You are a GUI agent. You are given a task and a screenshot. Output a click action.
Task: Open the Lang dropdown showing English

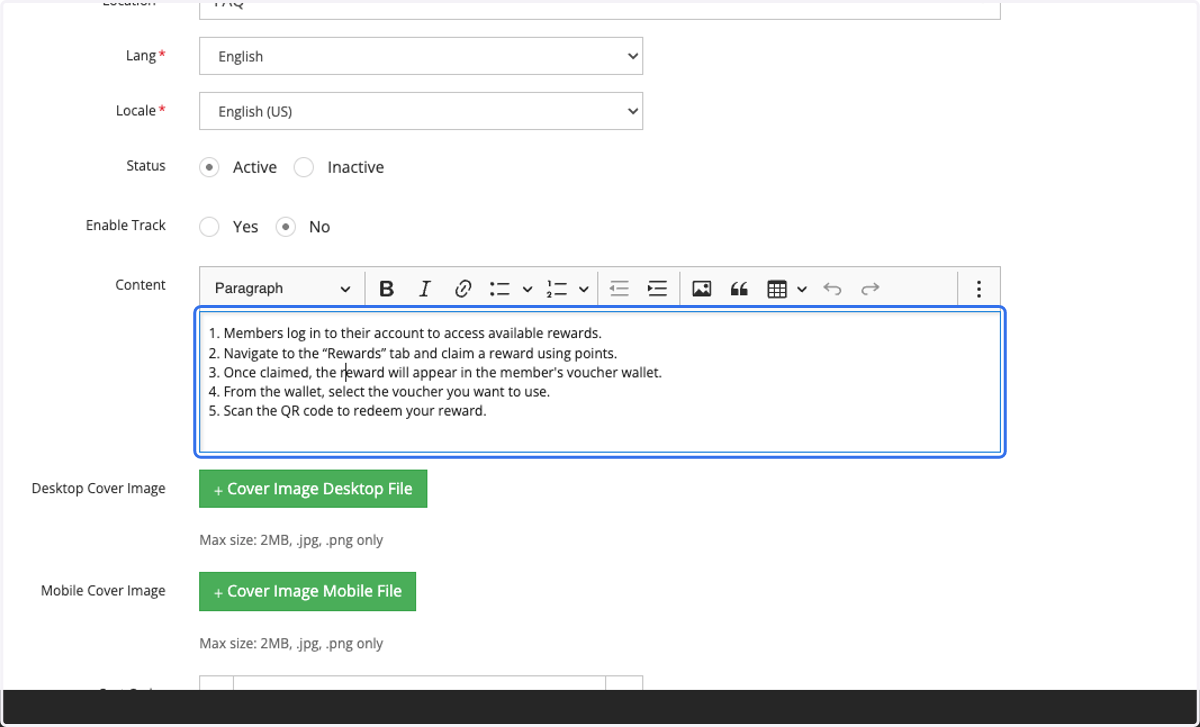tap(421, 56)
